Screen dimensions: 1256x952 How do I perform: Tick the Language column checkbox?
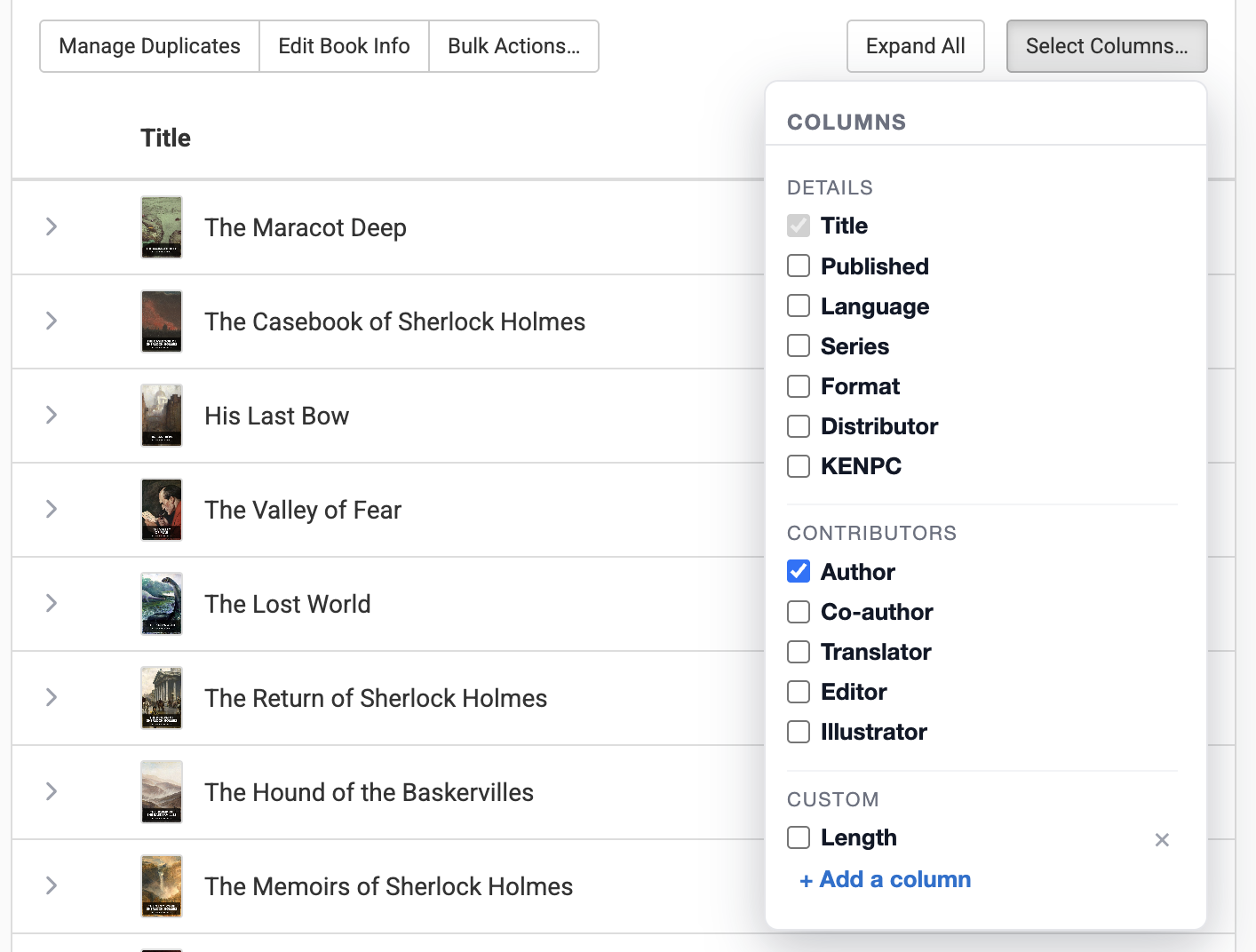799,306
